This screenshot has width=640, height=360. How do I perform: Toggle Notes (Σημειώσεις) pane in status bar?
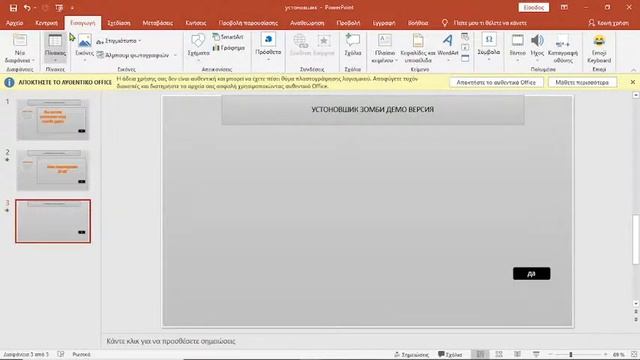tap(411, 355)
